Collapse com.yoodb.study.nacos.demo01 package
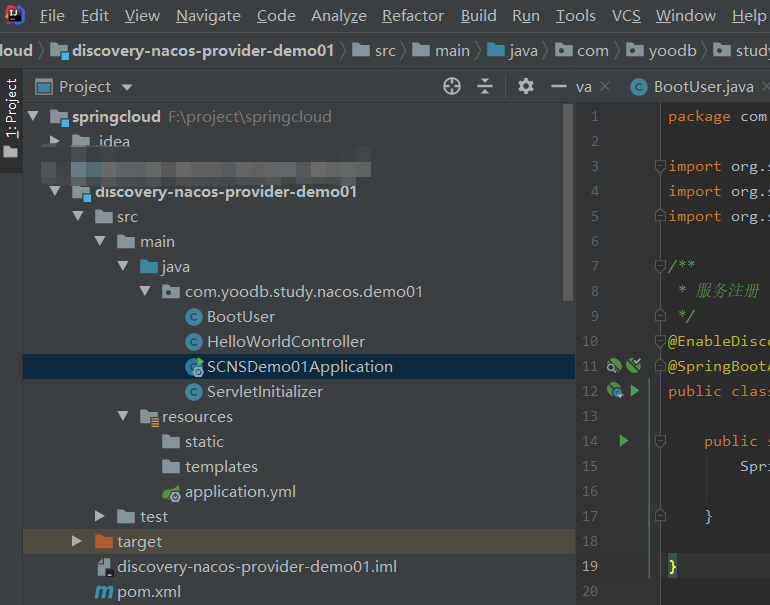The height and width of the screenshot is (605, 770). click(x=145, y=291)
